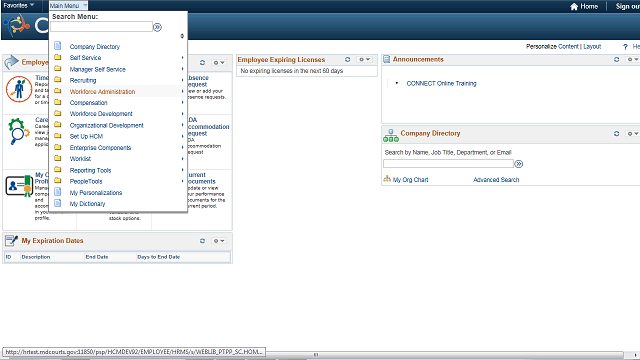Open the PeopleTools menu folder

[86, 181]
